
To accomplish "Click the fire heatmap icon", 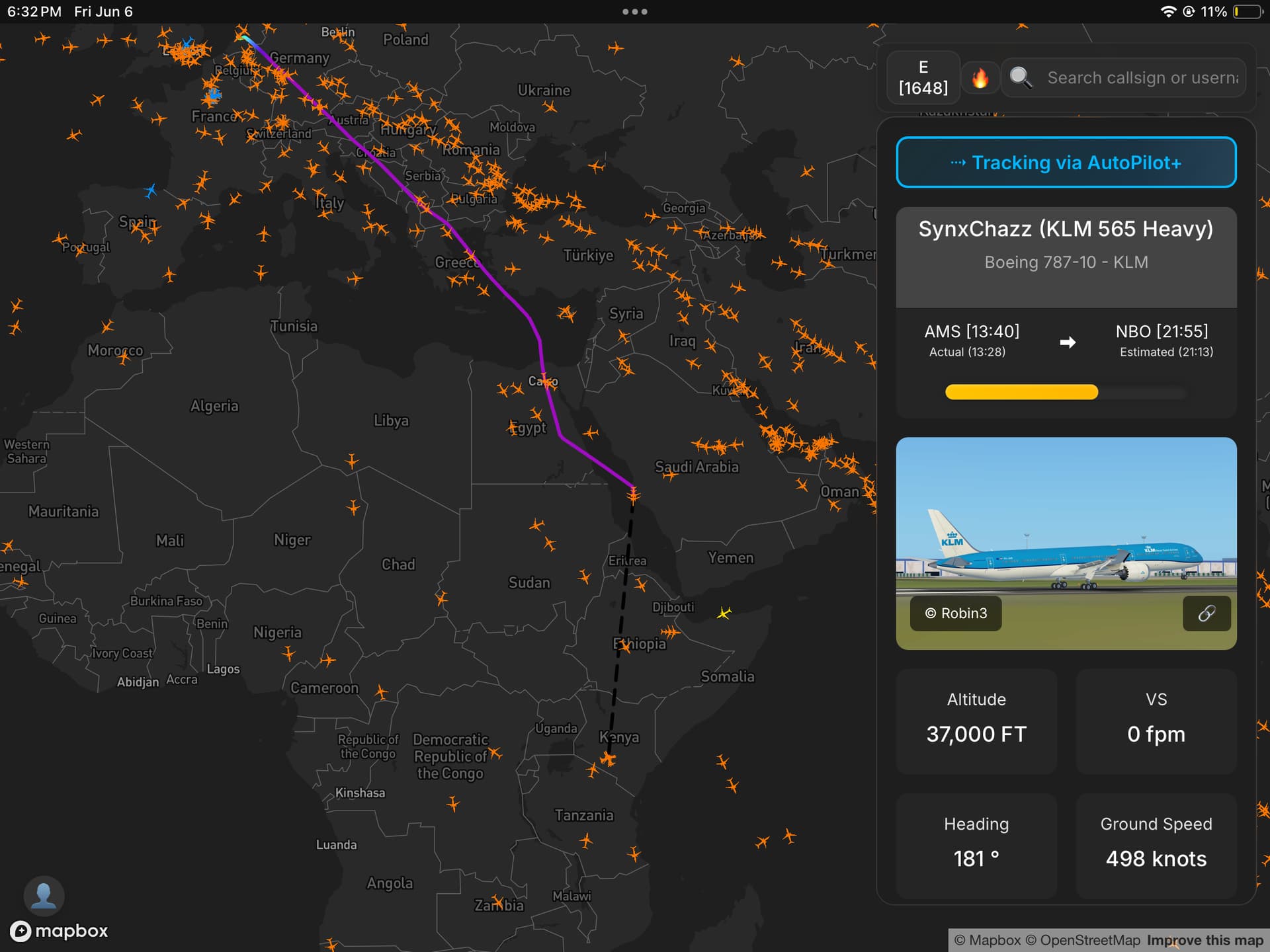I will tap(980, 78).
